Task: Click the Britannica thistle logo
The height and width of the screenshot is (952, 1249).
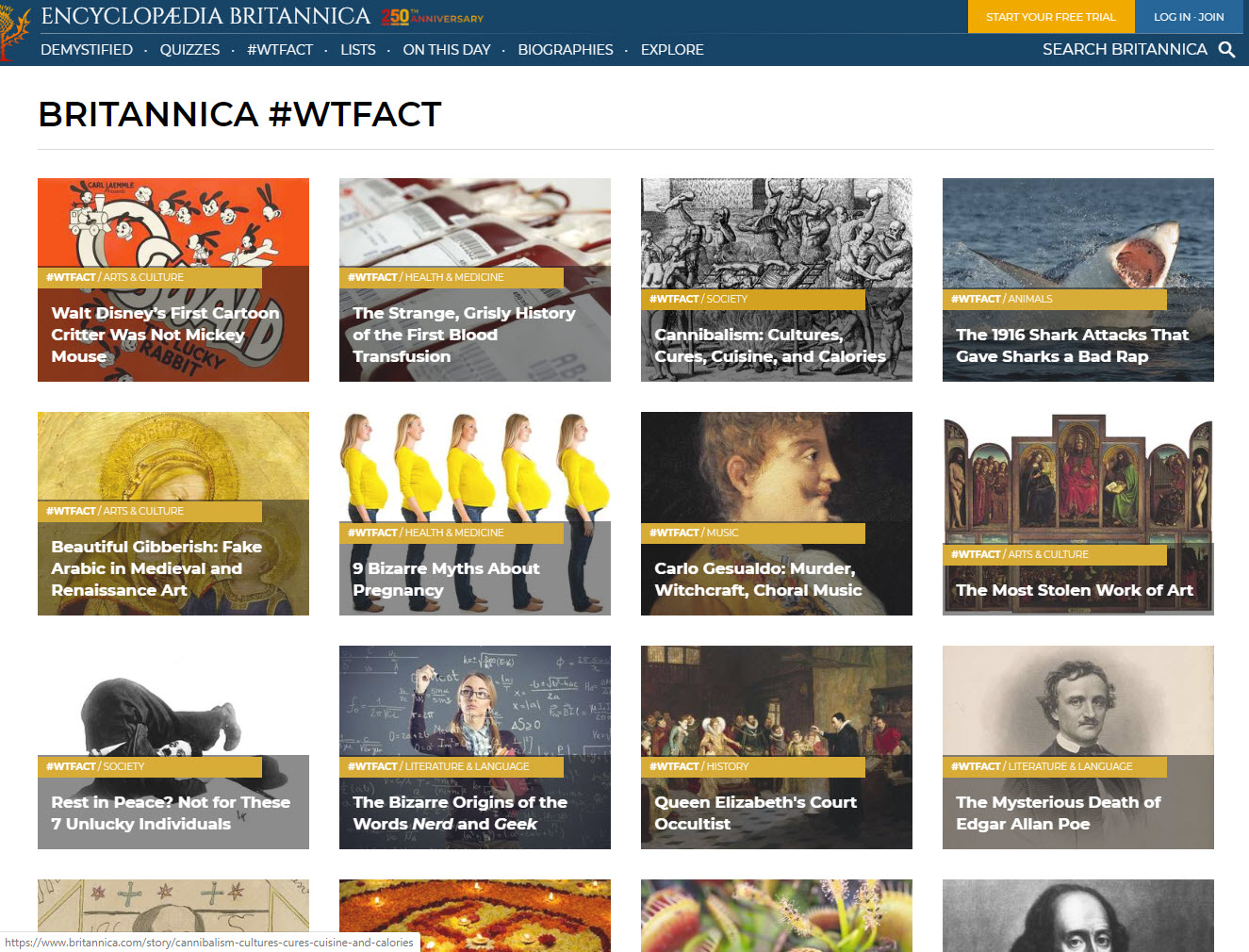Action: [x=13, y=34]
